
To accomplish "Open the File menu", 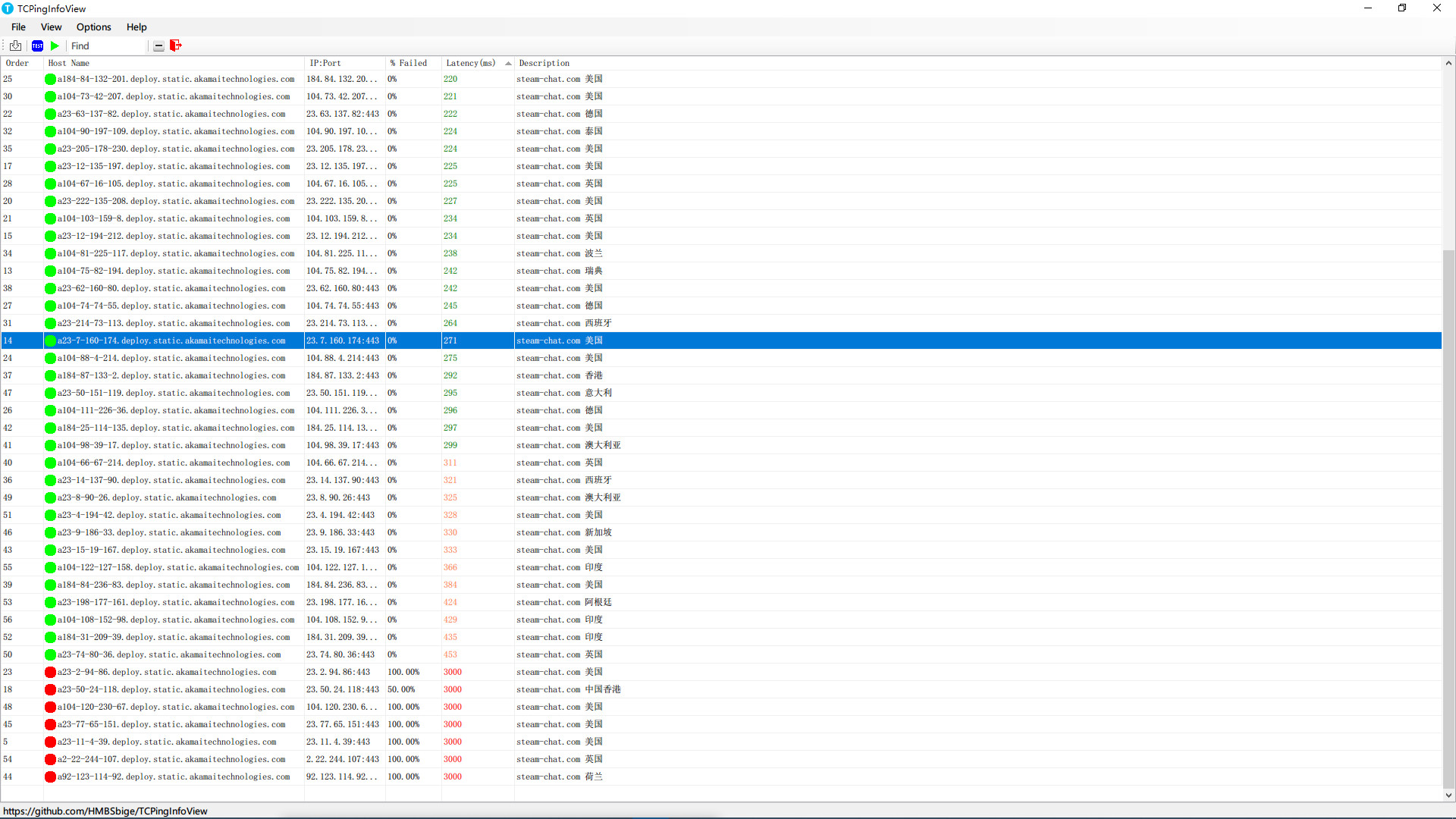I will point(18,27).
